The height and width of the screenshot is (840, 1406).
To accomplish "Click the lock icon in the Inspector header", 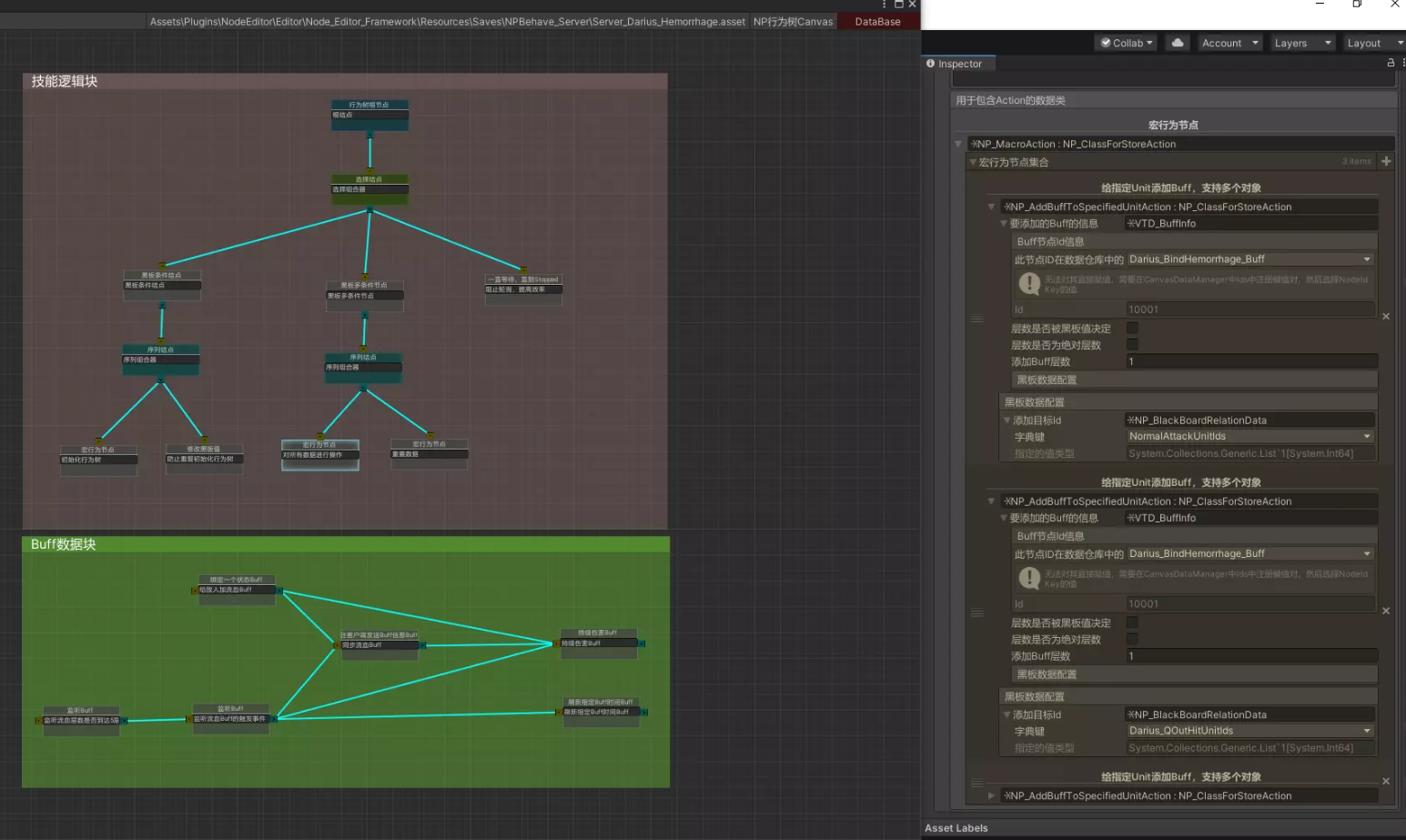I will tap(1390, 63).
